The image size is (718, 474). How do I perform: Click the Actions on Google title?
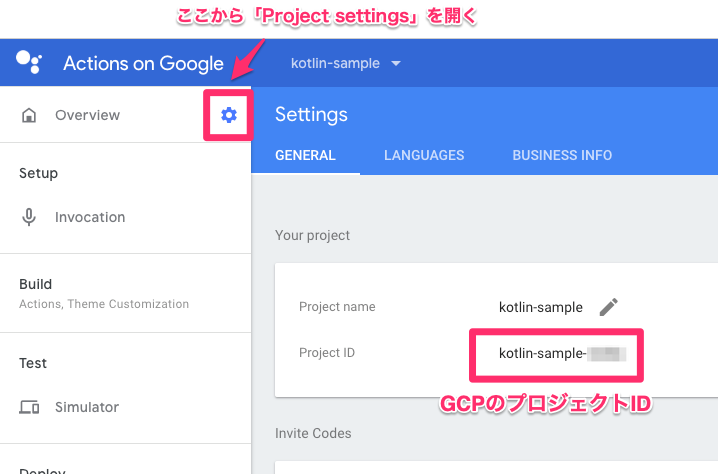(143, 63)
